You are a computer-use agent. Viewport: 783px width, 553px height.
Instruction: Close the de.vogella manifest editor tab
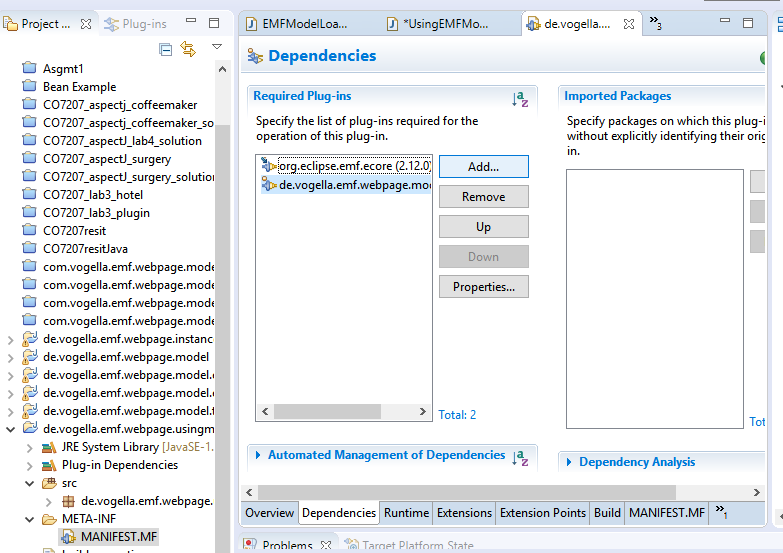629,24
